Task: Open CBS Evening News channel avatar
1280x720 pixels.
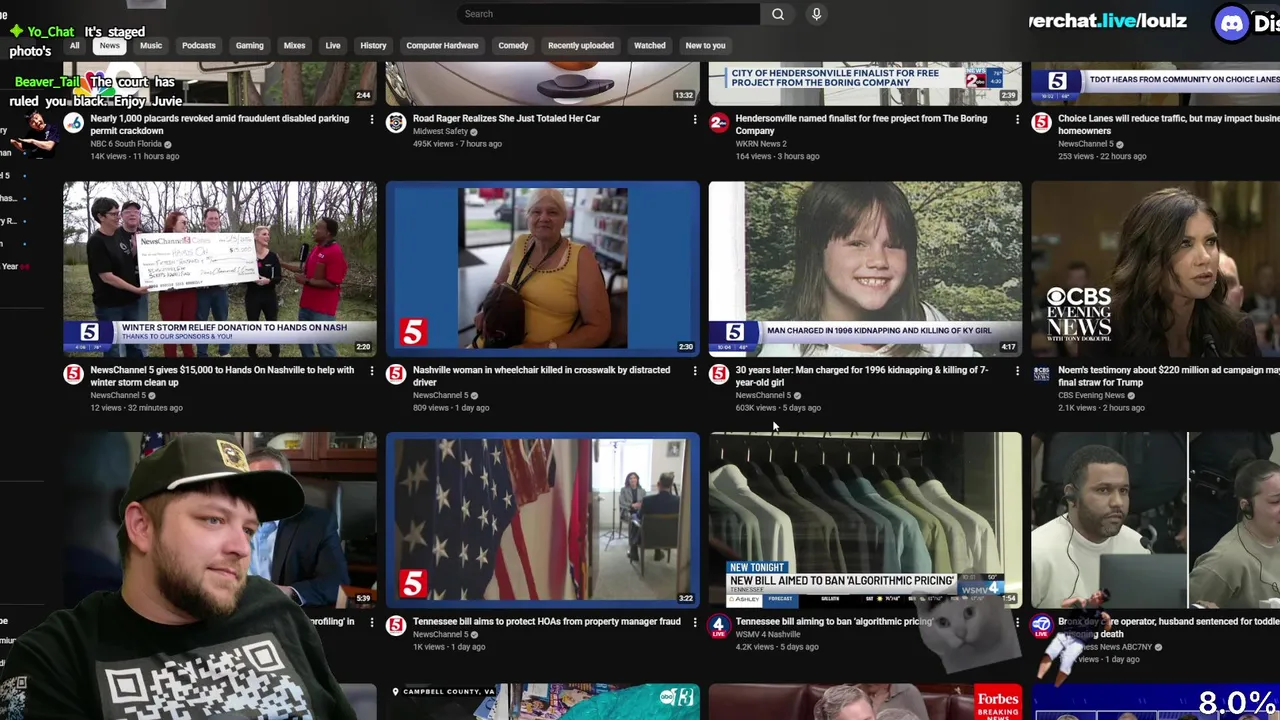Action: pos(1042,374)
